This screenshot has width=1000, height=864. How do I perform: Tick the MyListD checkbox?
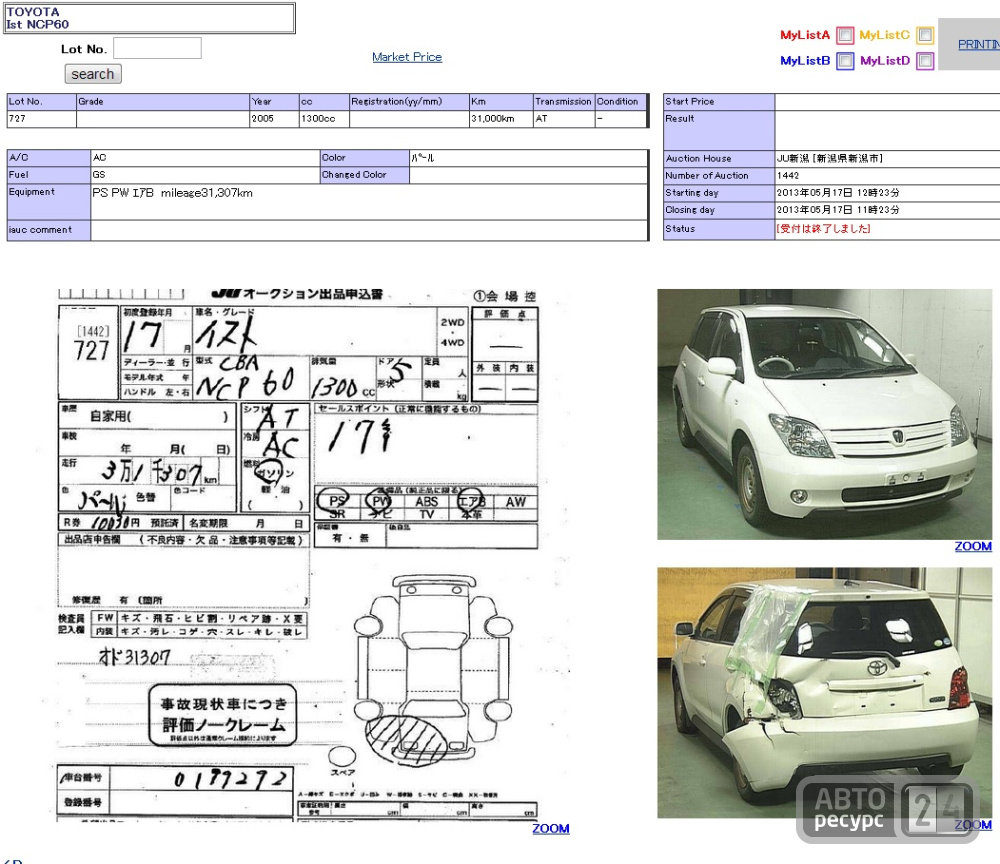(925, 61)
